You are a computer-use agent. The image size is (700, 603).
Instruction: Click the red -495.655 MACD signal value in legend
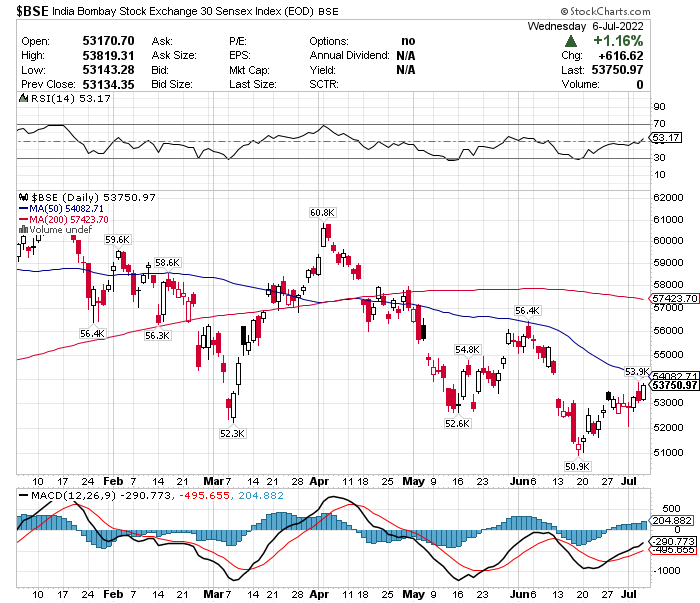[204, 495]
